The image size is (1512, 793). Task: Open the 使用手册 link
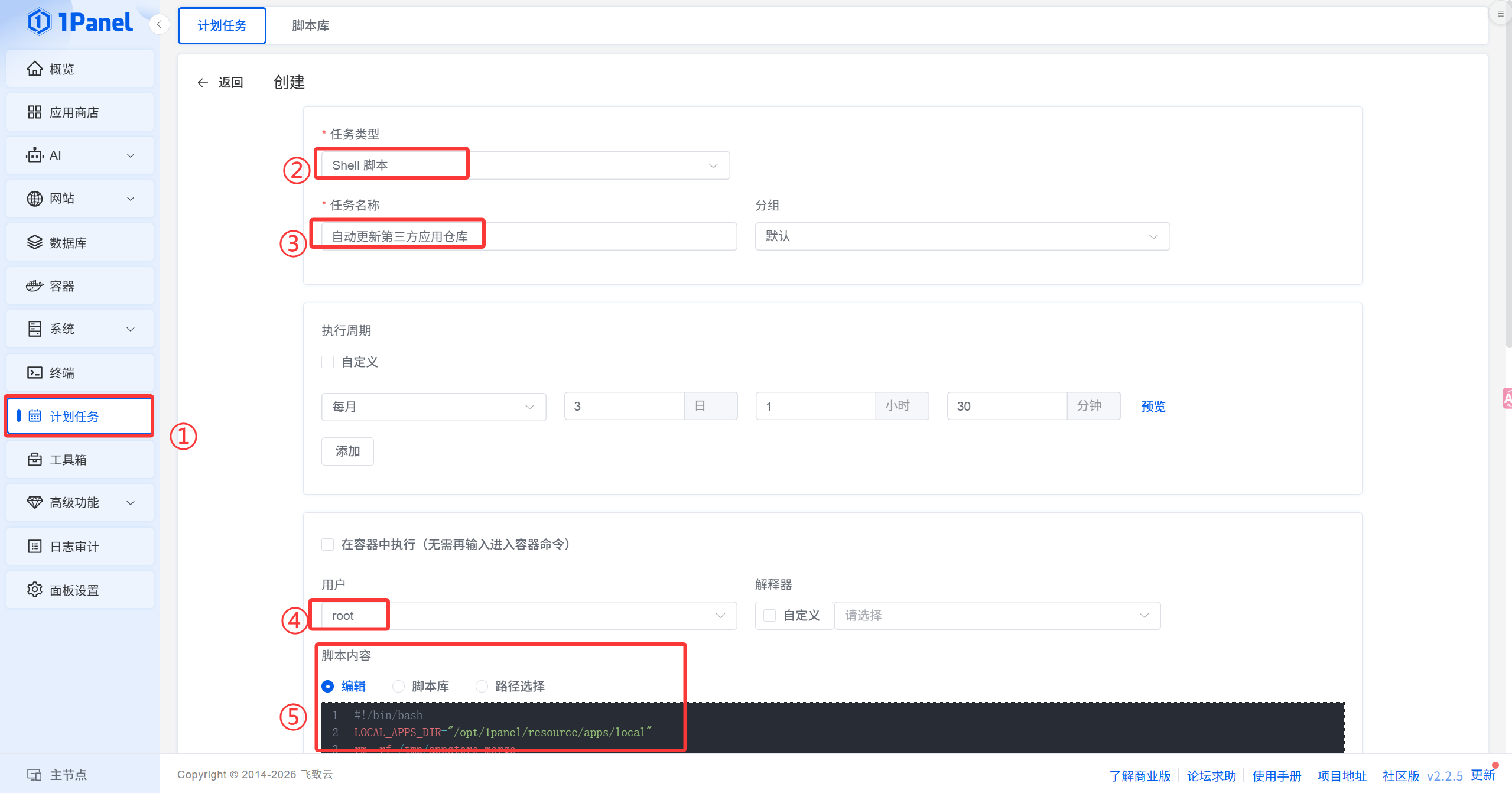click(x=1276, y=775)
